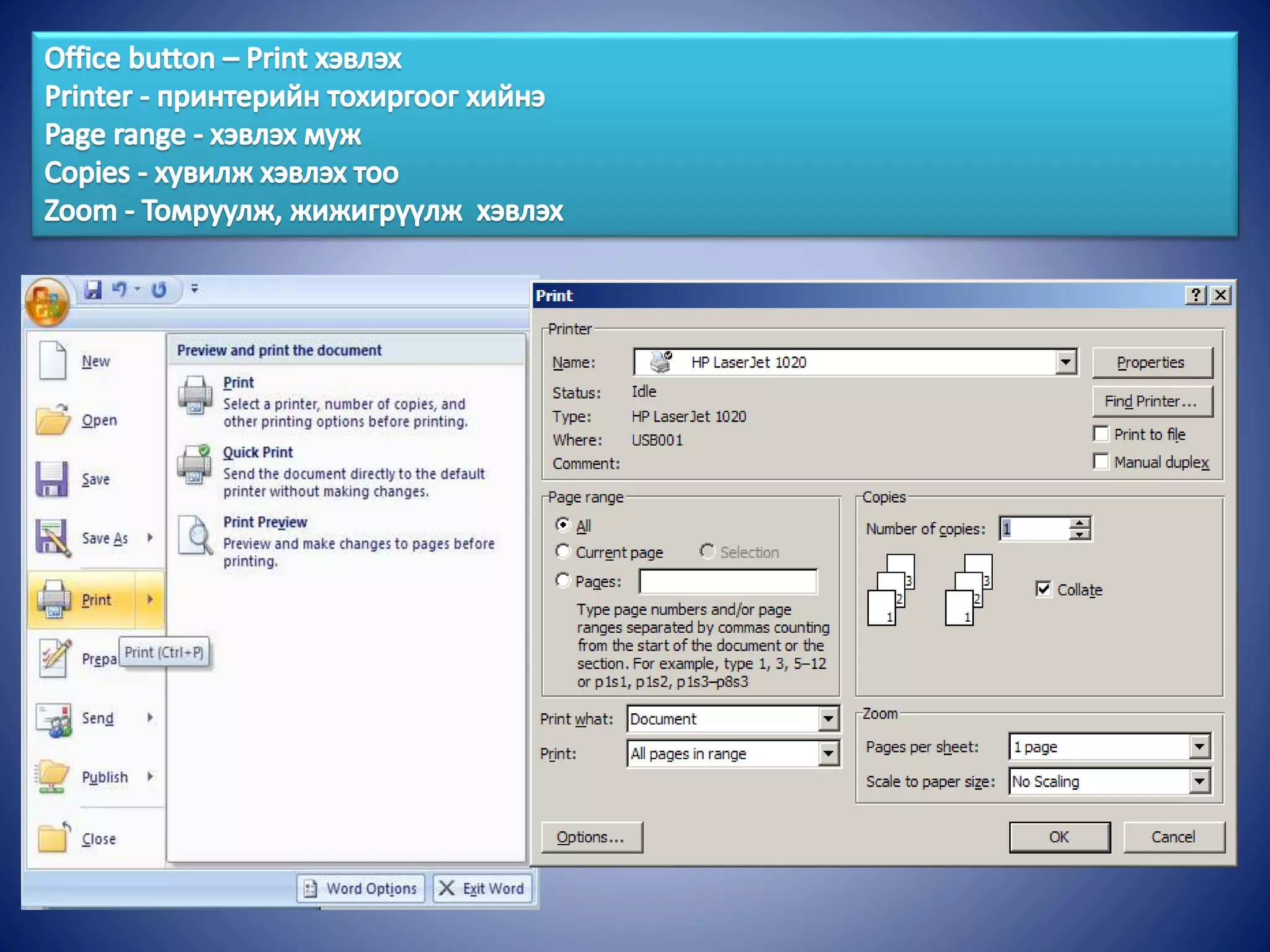Expand the printer Name dropdown
The image size is (1270, 952).
pyautogui.click(x=1065, y=362)
